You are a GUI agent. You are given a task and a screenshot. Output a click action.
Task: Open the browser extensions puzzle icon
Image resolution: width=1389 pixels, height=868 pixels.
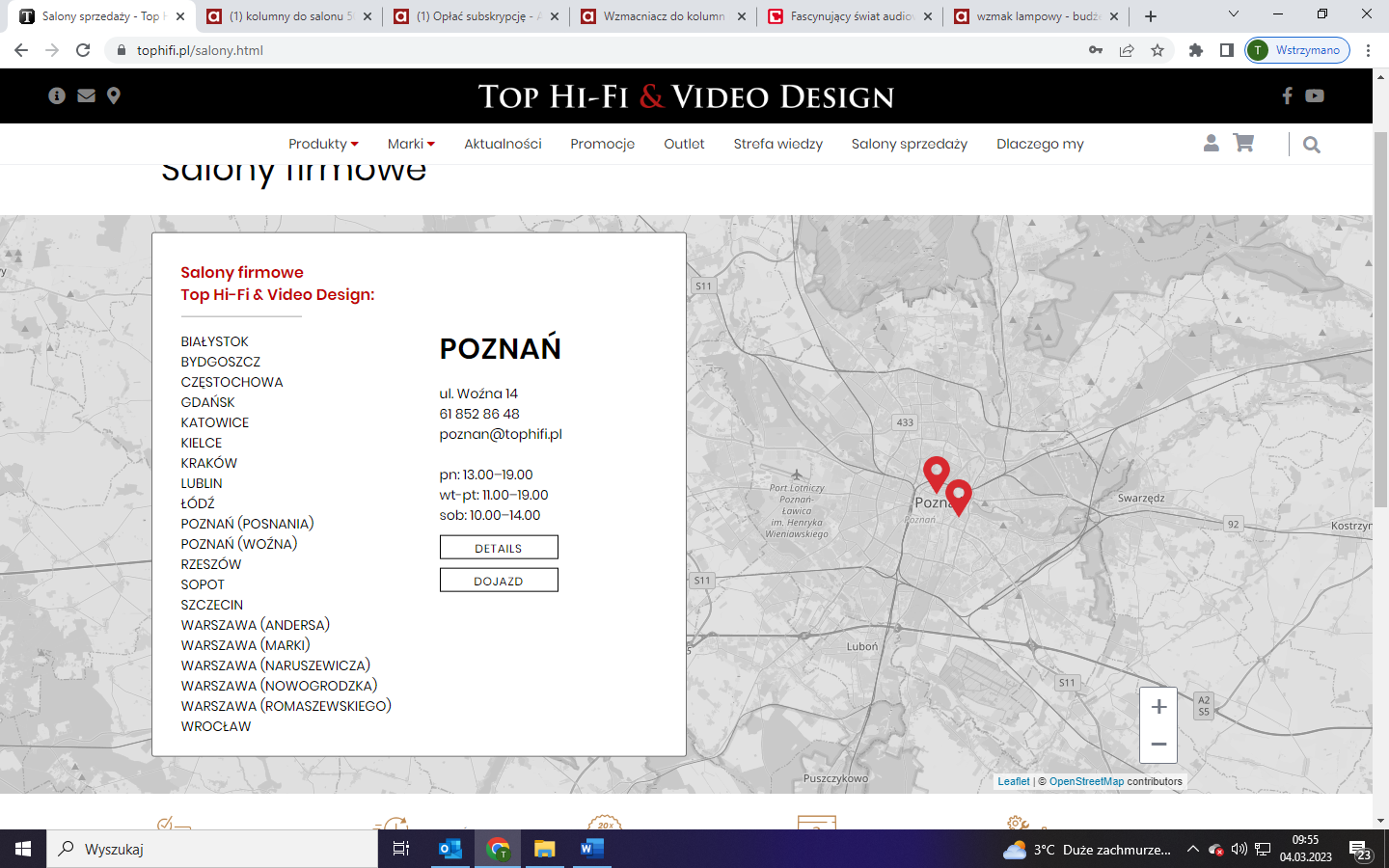(x=1196, y=50)
